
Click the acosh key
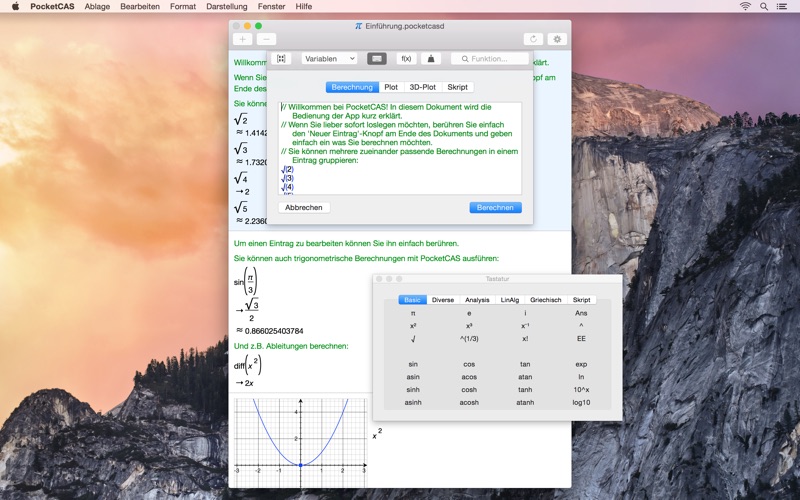click(x=469, y=403)
